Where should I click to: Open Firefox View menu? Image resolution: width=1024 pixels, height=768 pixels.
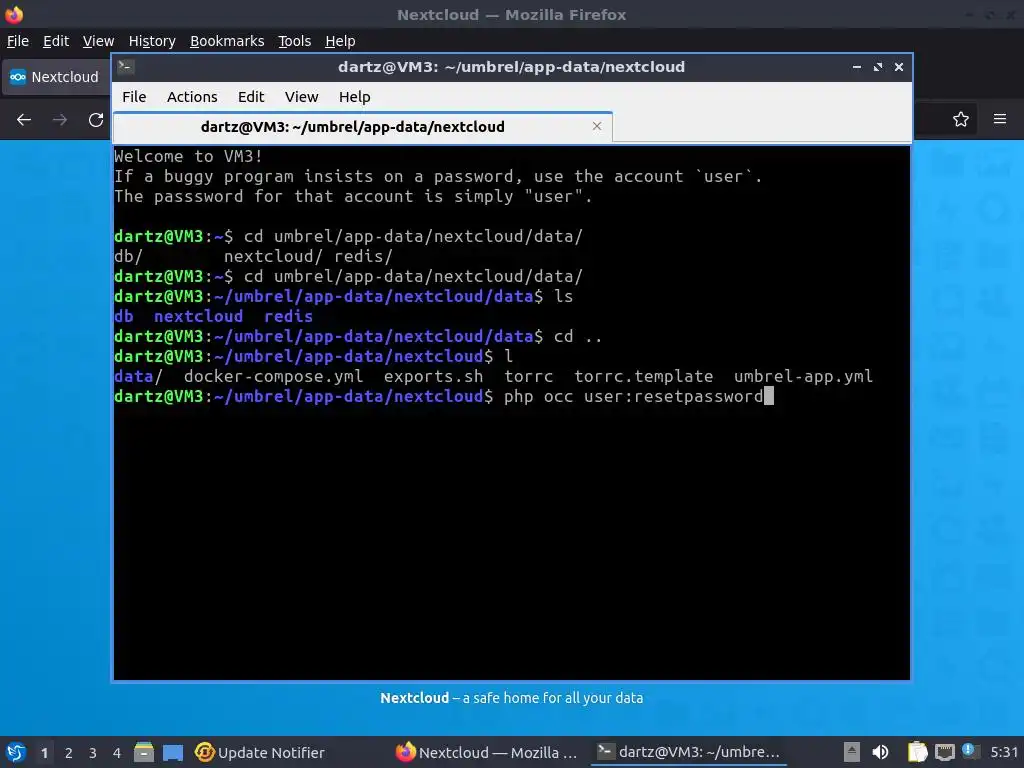(98, 41)
